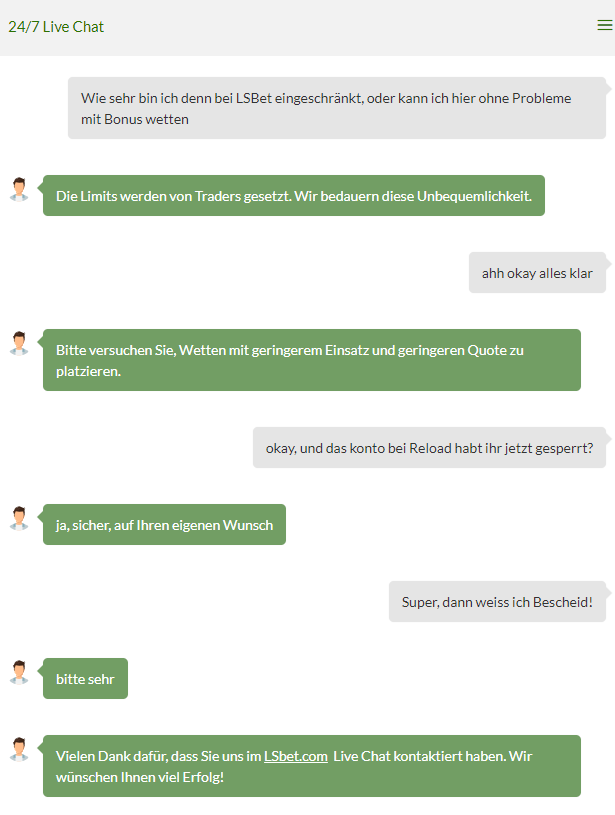Select the 'Bitte versuchen Sie, Wetten' message bubble
The image size is (615, 815).
312,360
